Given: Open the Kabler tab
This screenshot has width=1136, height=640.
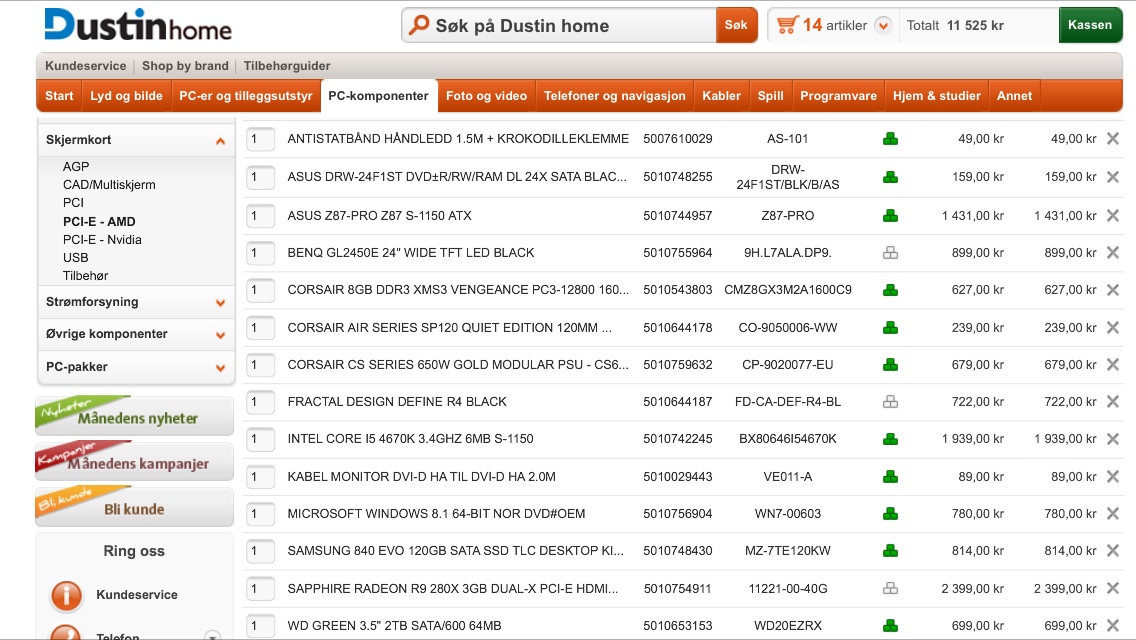Looking at the screenshot, I should (722, 96).
